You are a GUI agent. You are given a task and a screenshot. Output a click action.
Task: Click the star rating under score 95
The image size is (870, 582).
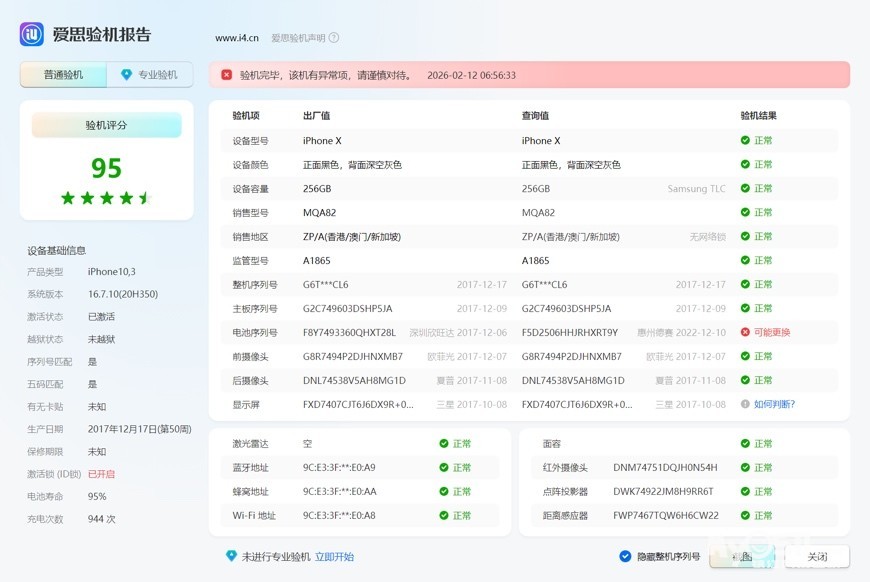pos(106,198)
